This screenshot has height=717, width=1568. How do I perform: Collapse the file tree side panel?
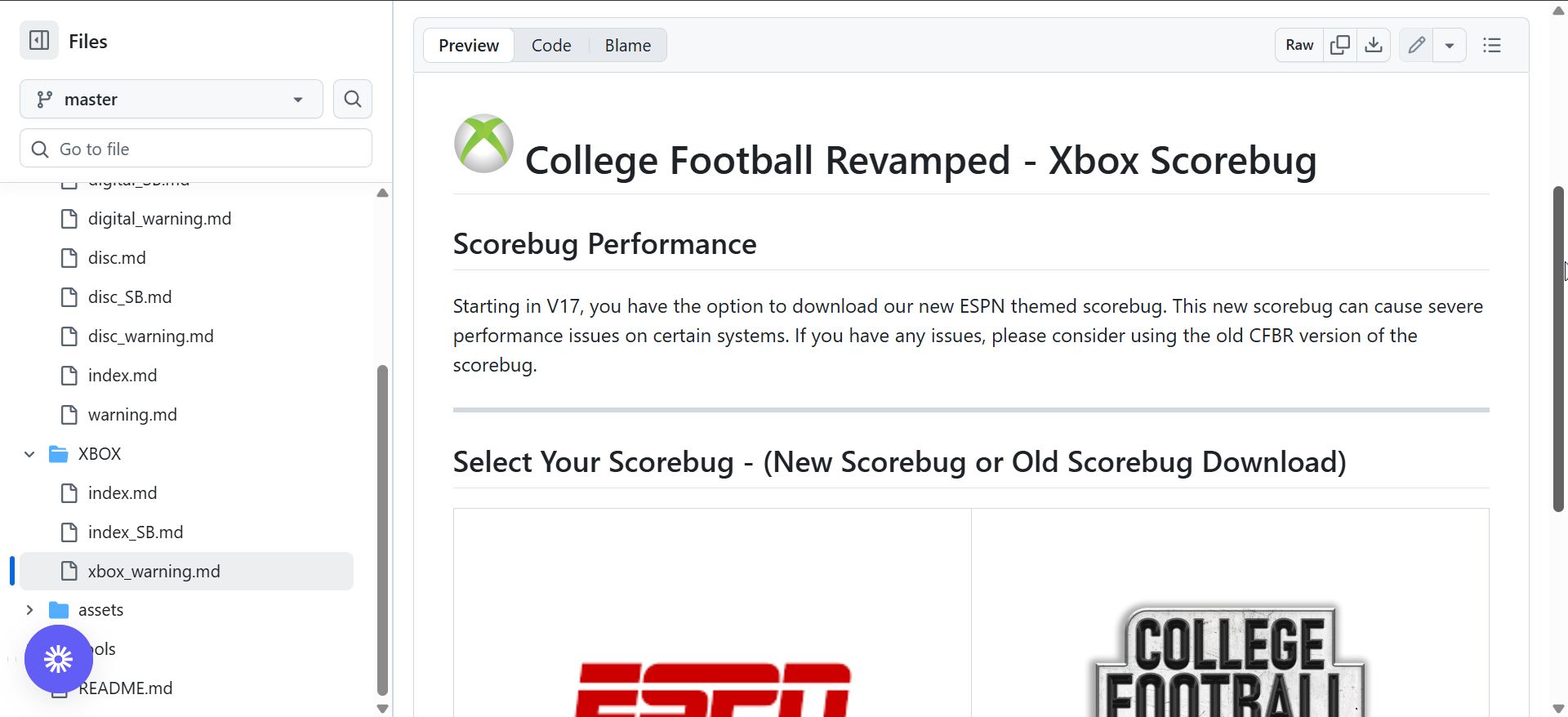point(39,41)
